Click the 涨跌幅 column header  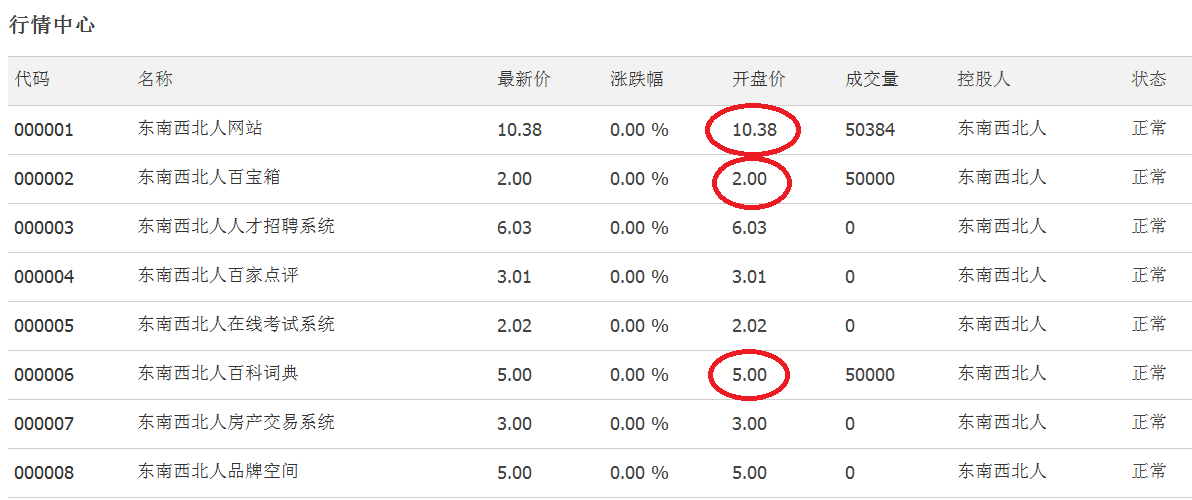(636, 79)
